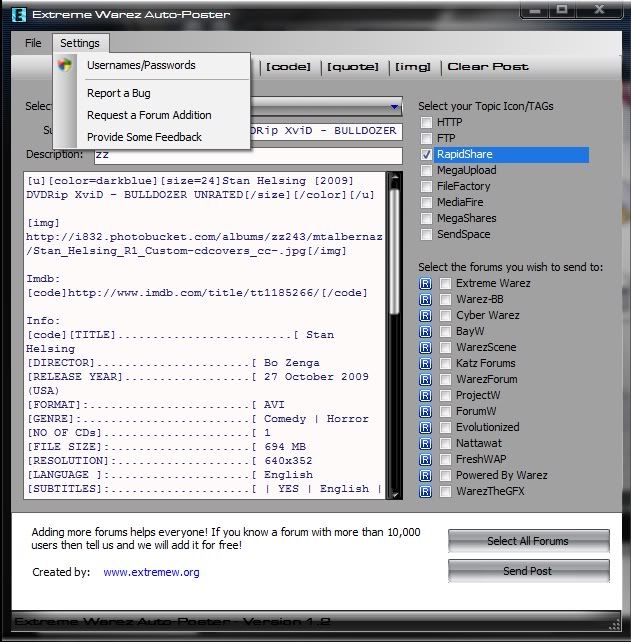Click the R icon beside BayW
The image size is (631, 642).
425,331
